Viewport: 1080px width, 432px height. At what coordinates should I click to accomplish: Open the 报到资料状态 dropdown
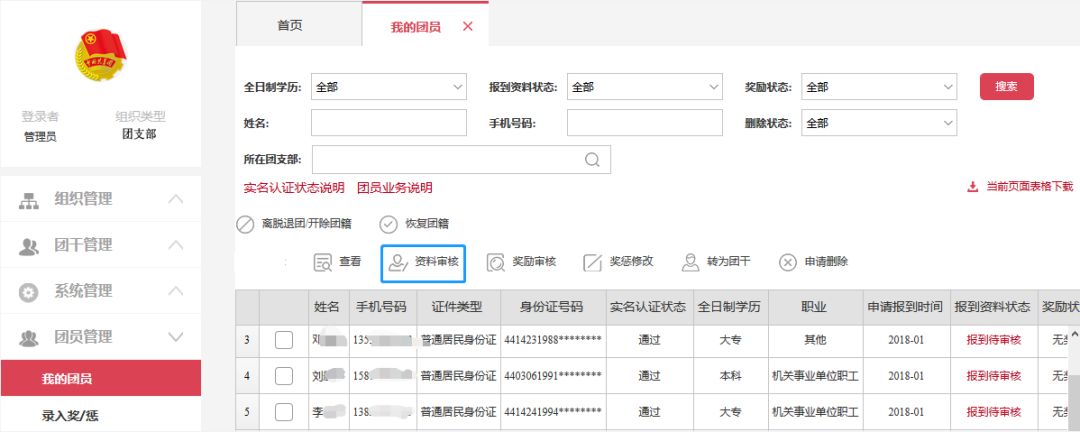(x=645, y=88)
